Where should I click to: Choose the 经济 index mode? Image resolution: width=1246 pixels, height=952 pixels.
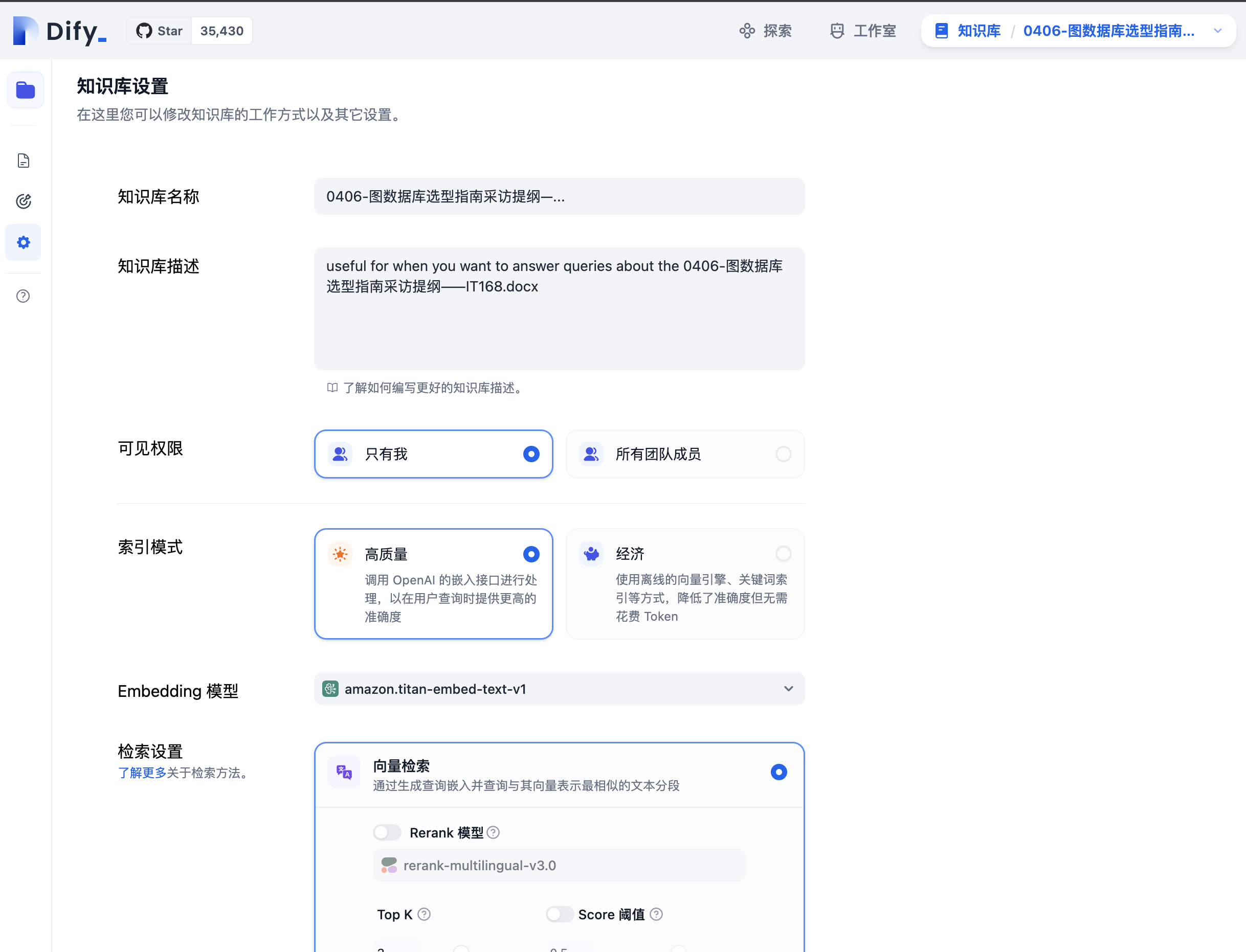(685, 584)
